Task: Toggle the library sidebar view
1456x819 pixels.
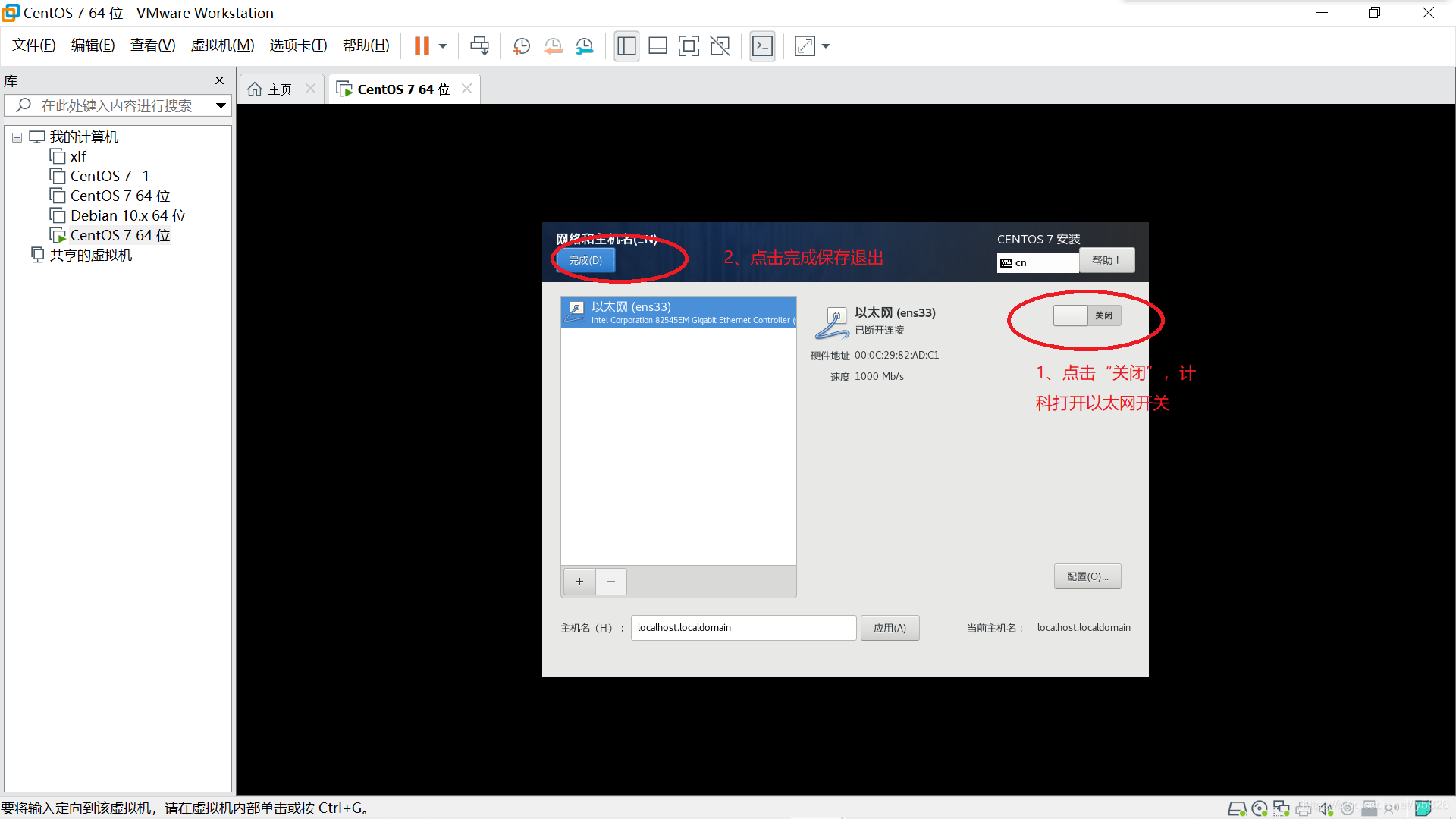Action: [626, 46]
